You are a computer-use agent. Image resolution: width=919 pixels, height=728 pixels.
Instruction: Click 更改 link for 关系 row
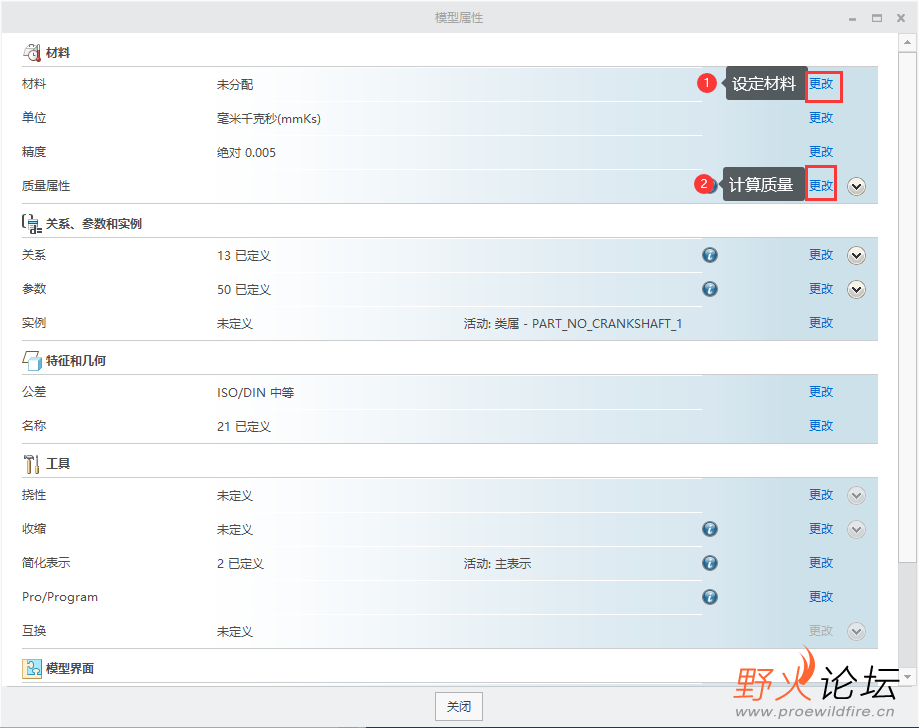click(821, 255)
